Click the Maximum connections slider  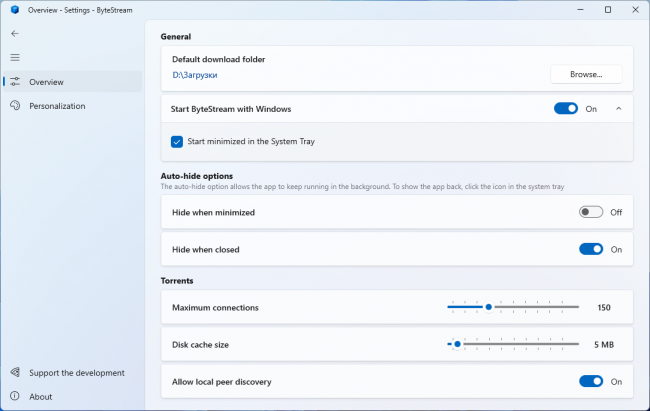pyautogui.click(x=513, y=307)
